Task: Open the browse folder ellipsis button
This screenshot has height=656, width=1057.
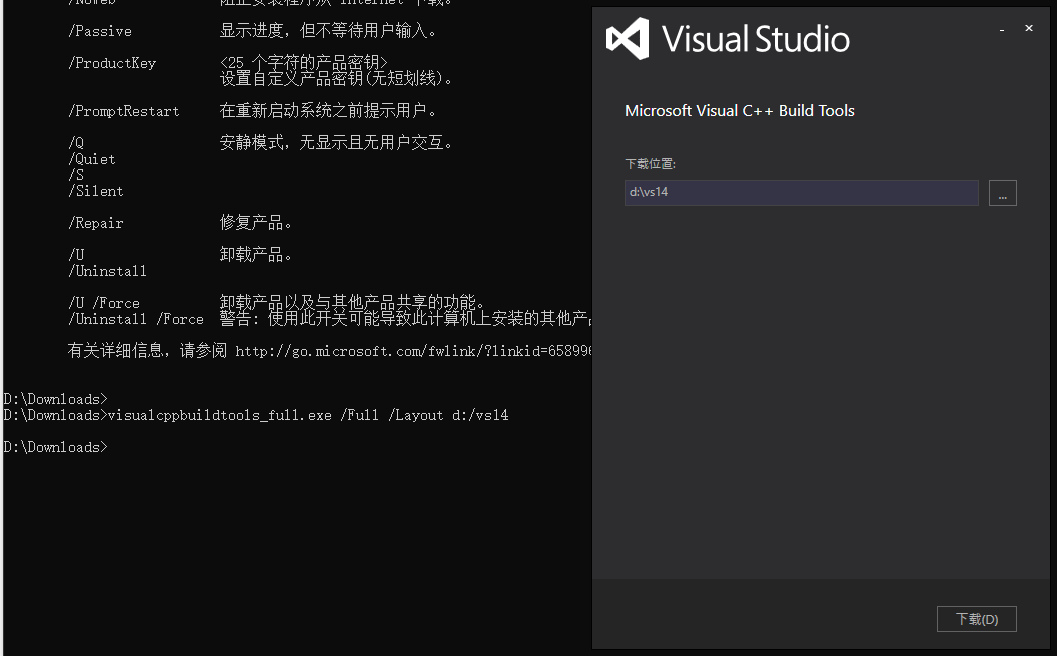Action: [1002, 193]
